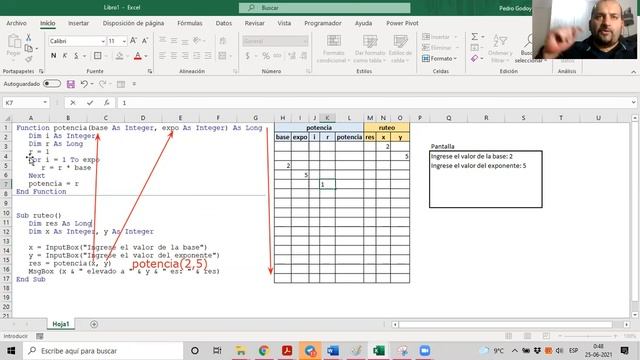Switch to the Programador tab

click(x=323, y=23)
